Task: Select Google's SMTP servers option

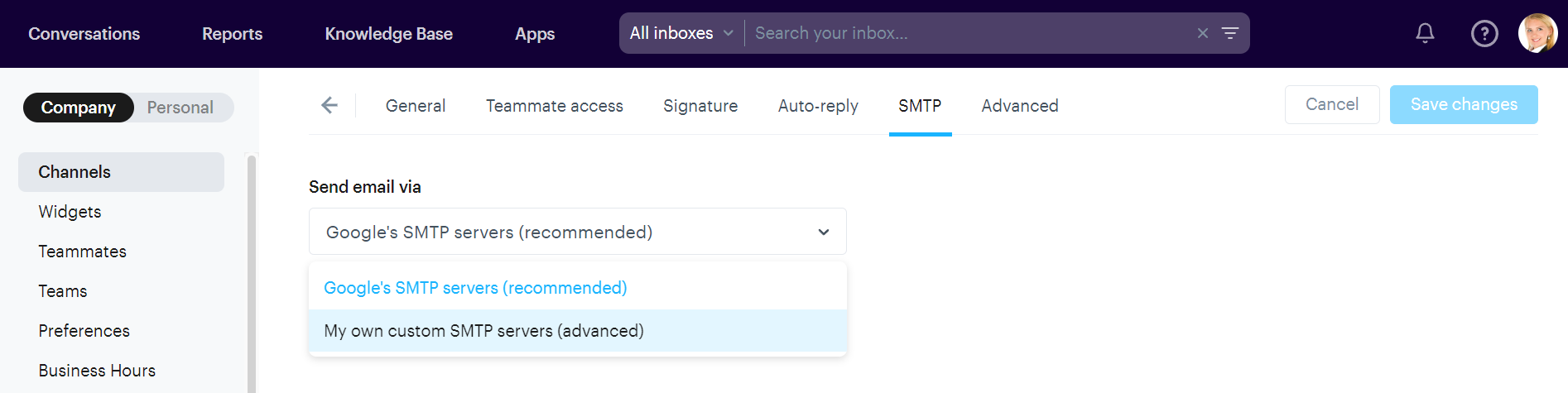Action: point(475,288)
